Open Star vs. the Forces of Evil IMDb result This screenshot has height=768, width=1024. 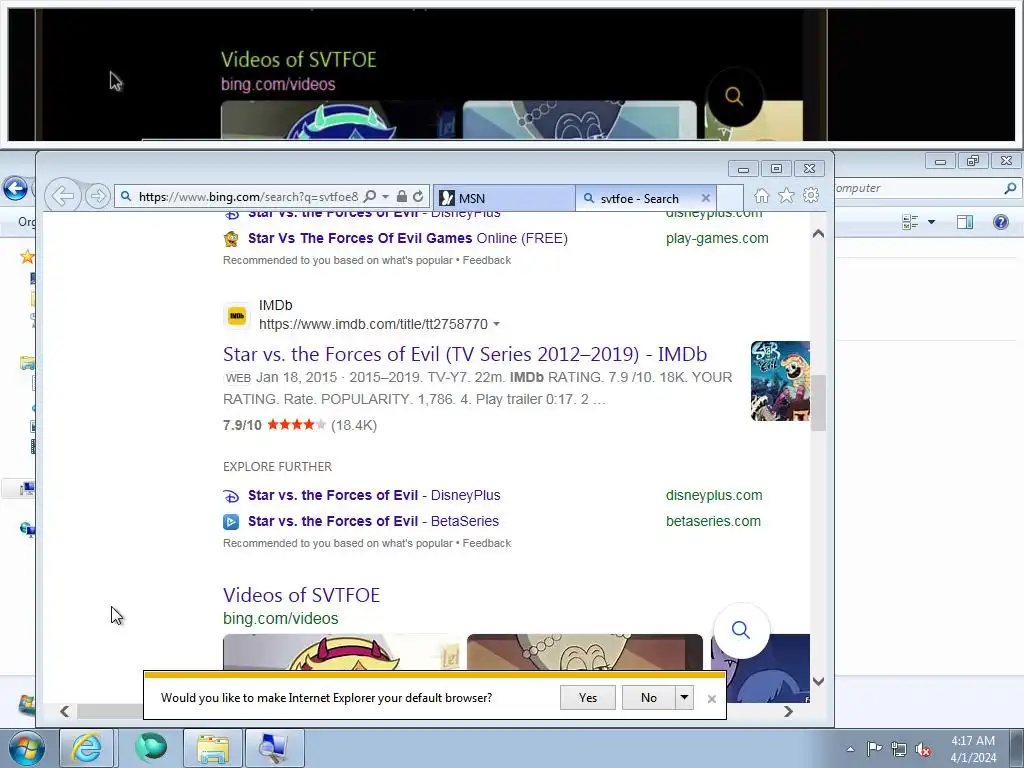point(465,354)
